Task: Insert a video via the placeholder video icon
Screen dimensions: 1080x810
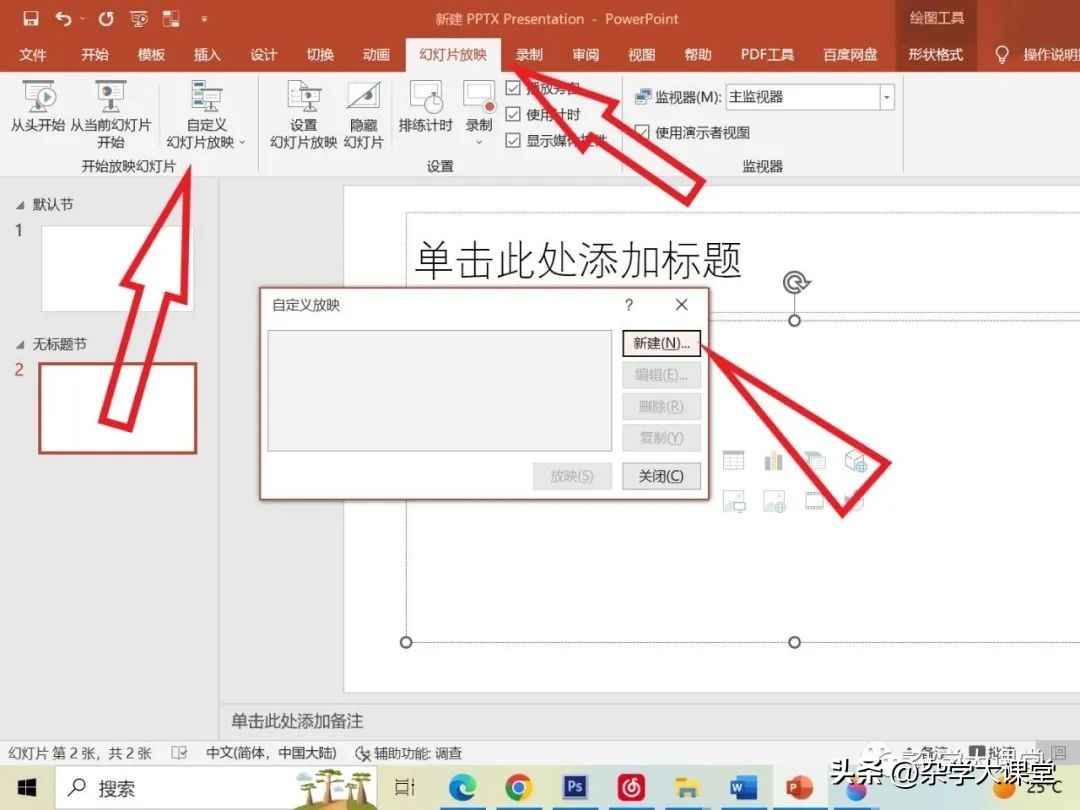Action: [815, 500]
